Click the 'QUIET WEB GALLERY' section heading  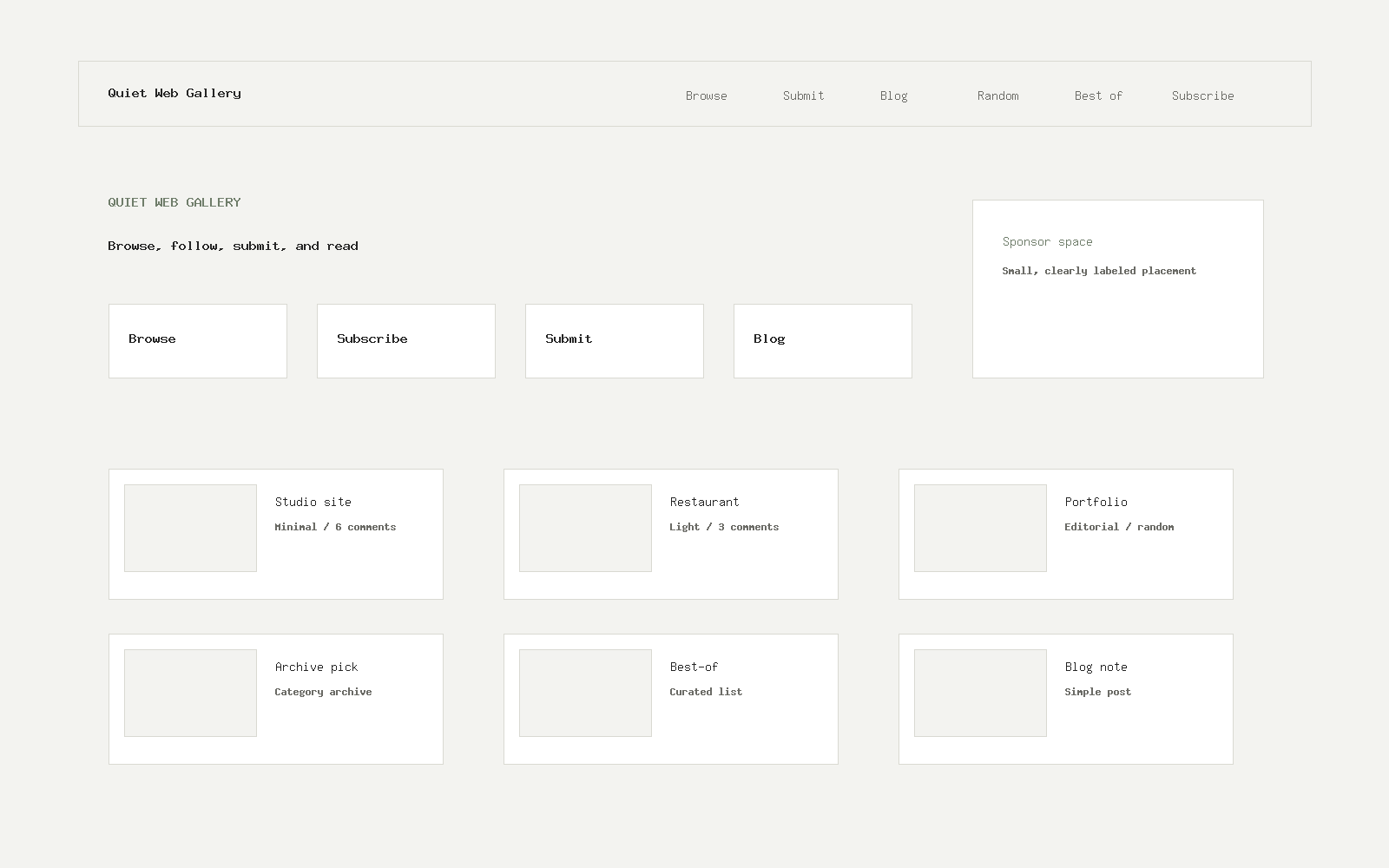point(174,202)
